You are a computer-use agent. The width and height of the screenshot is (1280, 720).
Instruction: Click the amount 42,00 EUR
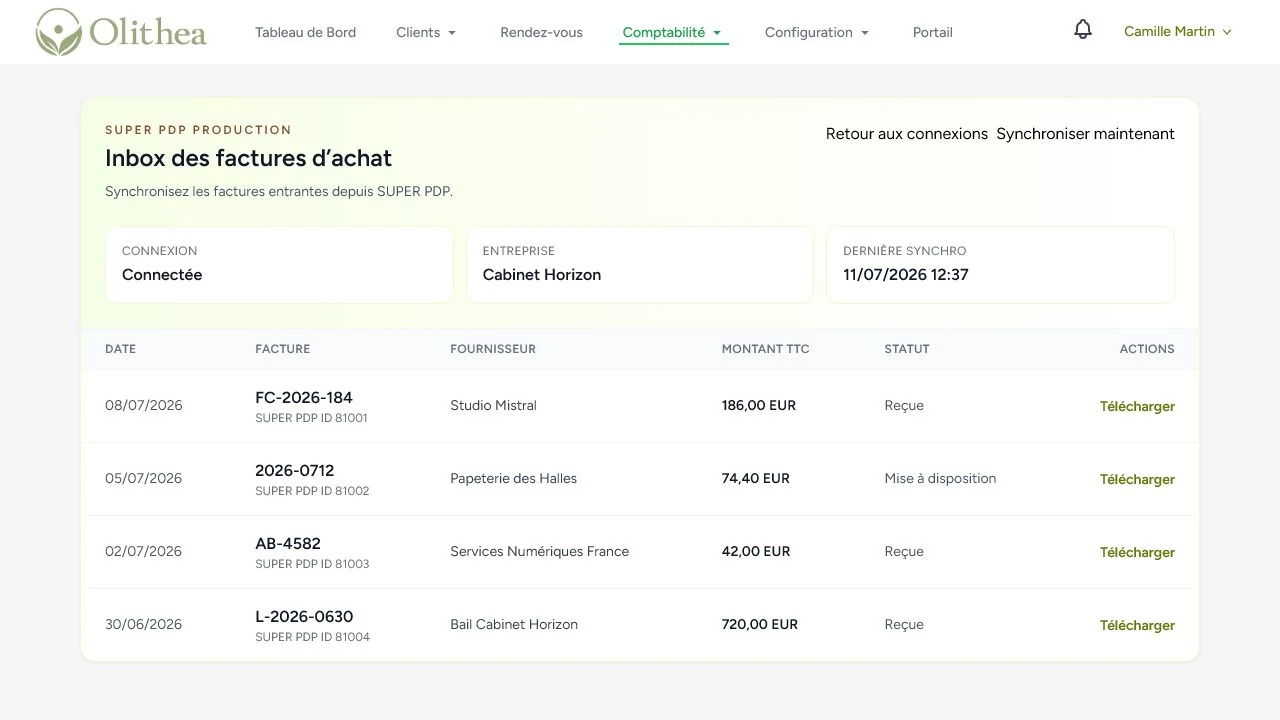[x=756, y=551]
